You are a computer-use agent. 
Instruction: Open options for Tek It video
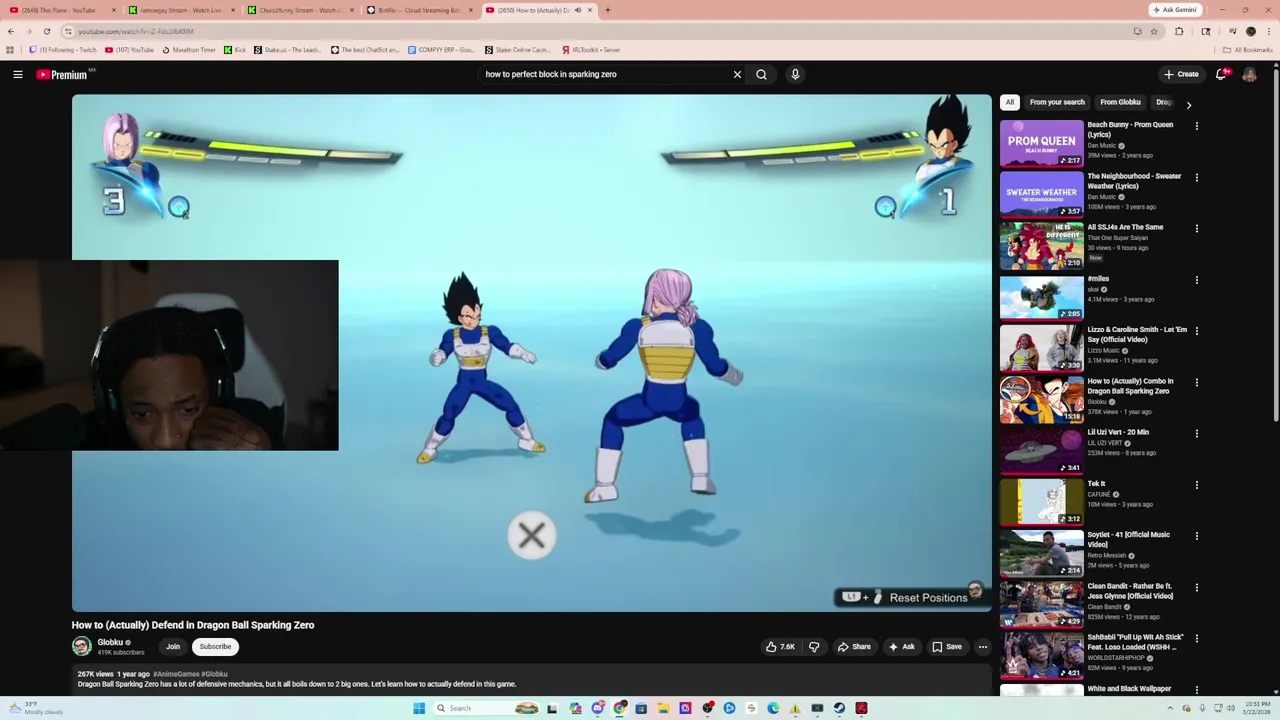pyautogui.click(x=1196, y=485)
